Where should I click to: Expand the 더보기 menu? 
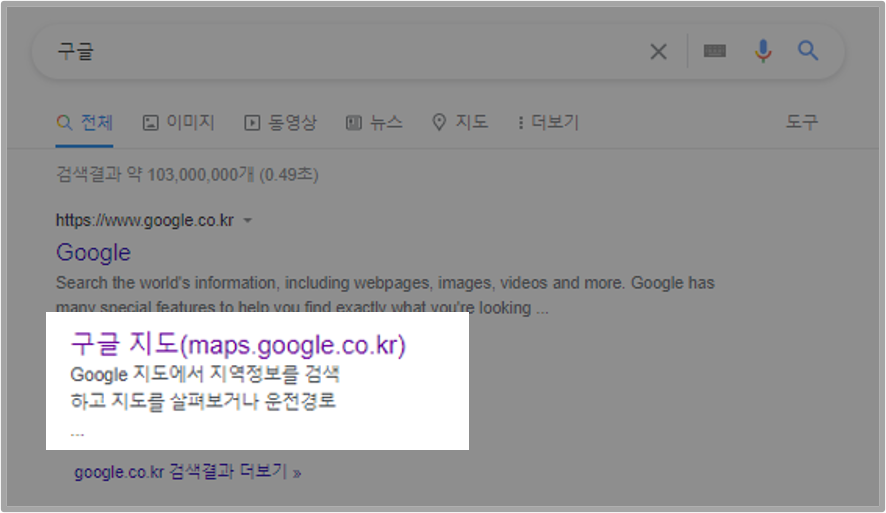(x=548, y=123)
